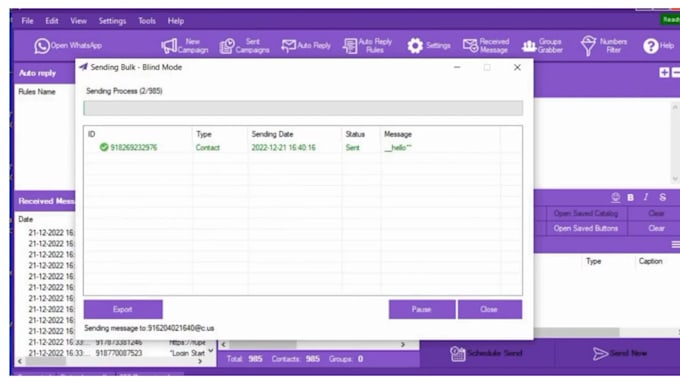Image resolution: width=680 pixels, height=383 pixels.
Task: Open Auto Reply Rules toolbar item
Action: tap(368, 46)
